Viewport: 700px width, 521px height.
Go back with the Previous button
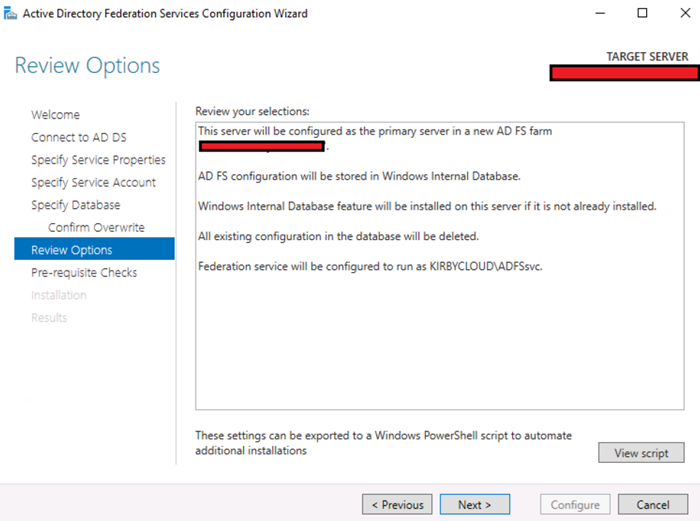point(397,504)
